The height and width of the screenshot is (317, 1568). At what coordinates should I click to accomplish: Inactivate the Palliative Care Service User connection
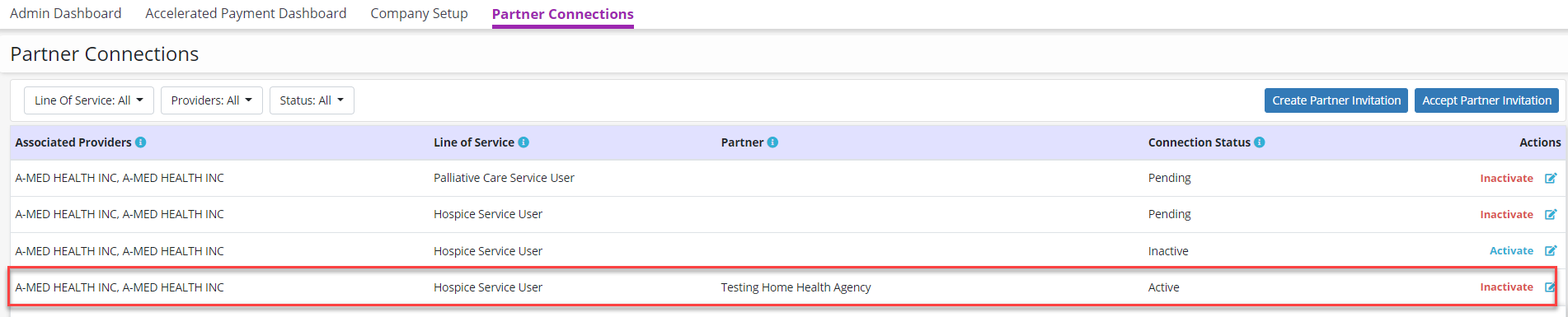[1506, 178]
